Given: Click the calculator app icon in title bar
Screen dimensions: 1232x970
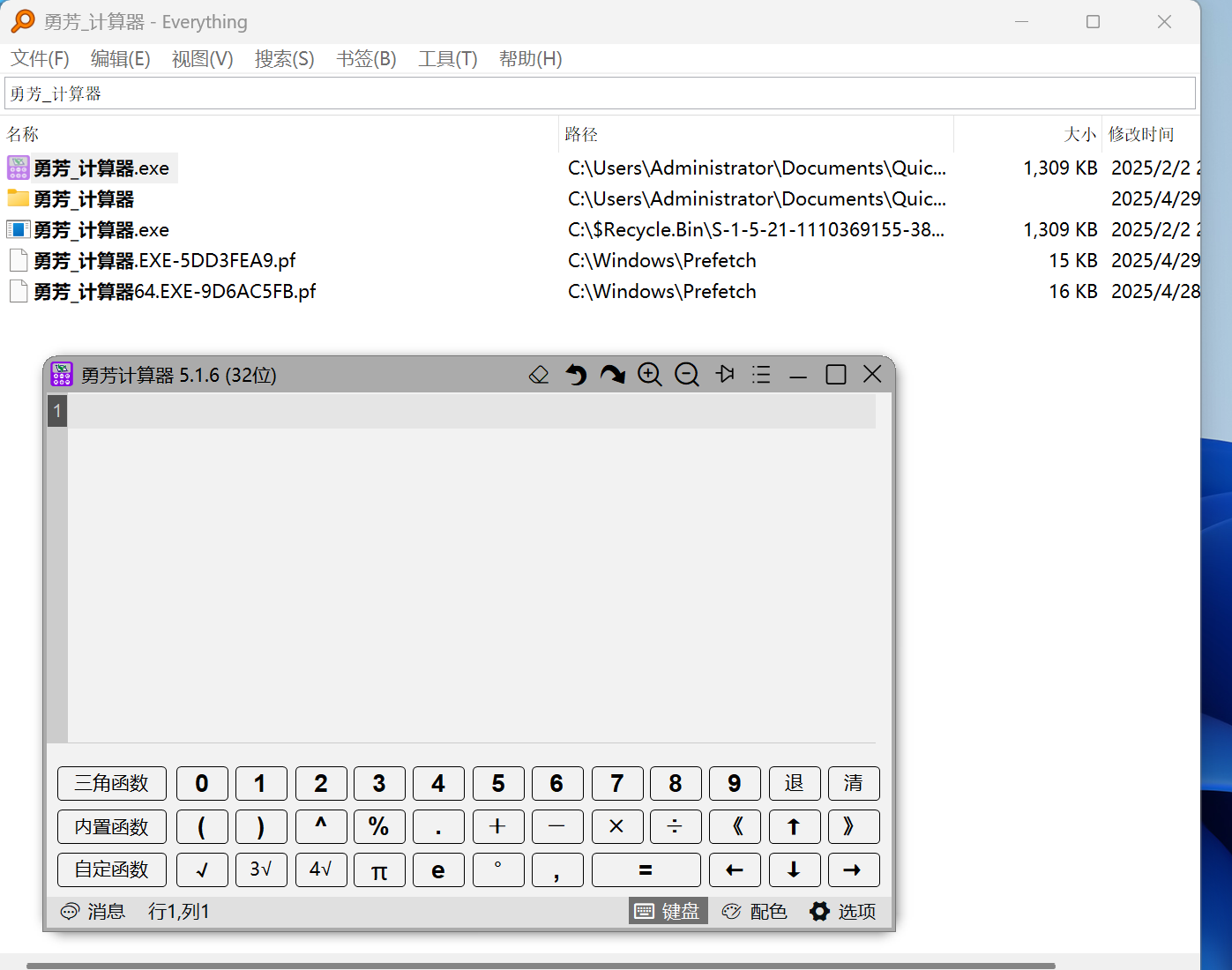Looking at the screenshot, I should click(x=62, y=374).
